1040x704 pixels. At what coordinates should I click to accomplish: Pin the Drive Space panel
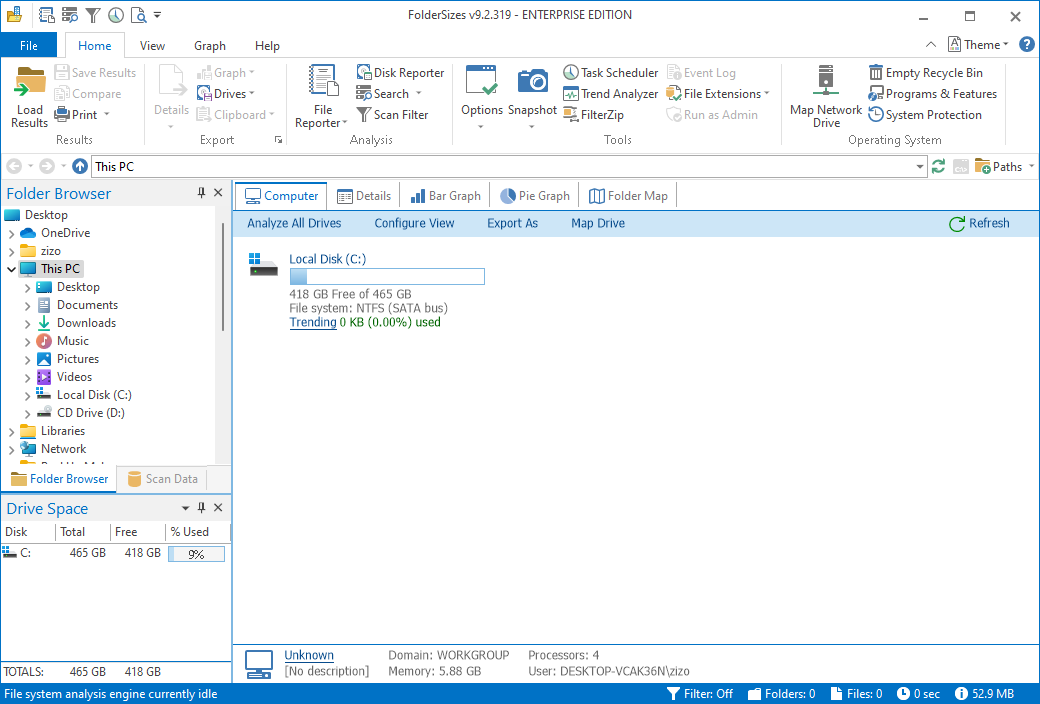[201, 508]
